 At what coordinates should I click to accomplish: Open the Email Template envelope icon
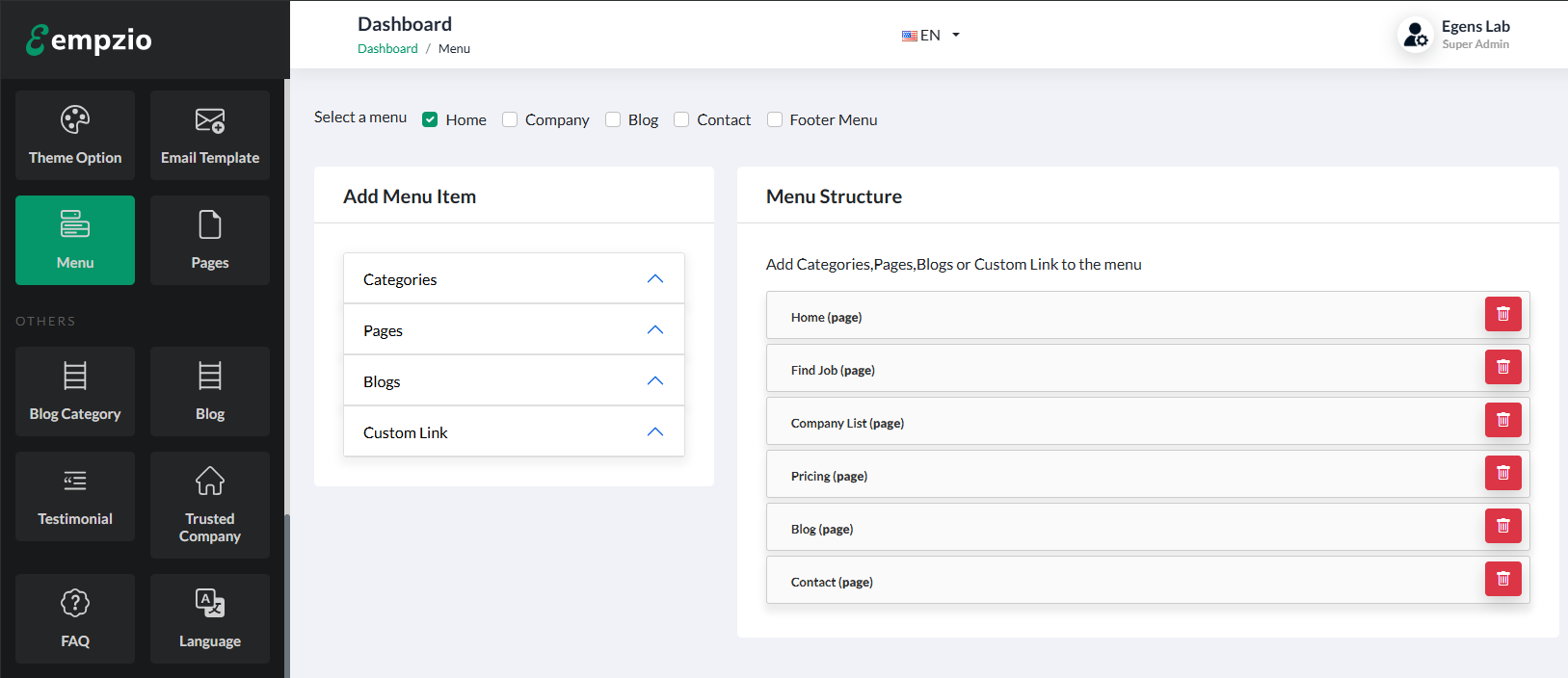point(210,120)
